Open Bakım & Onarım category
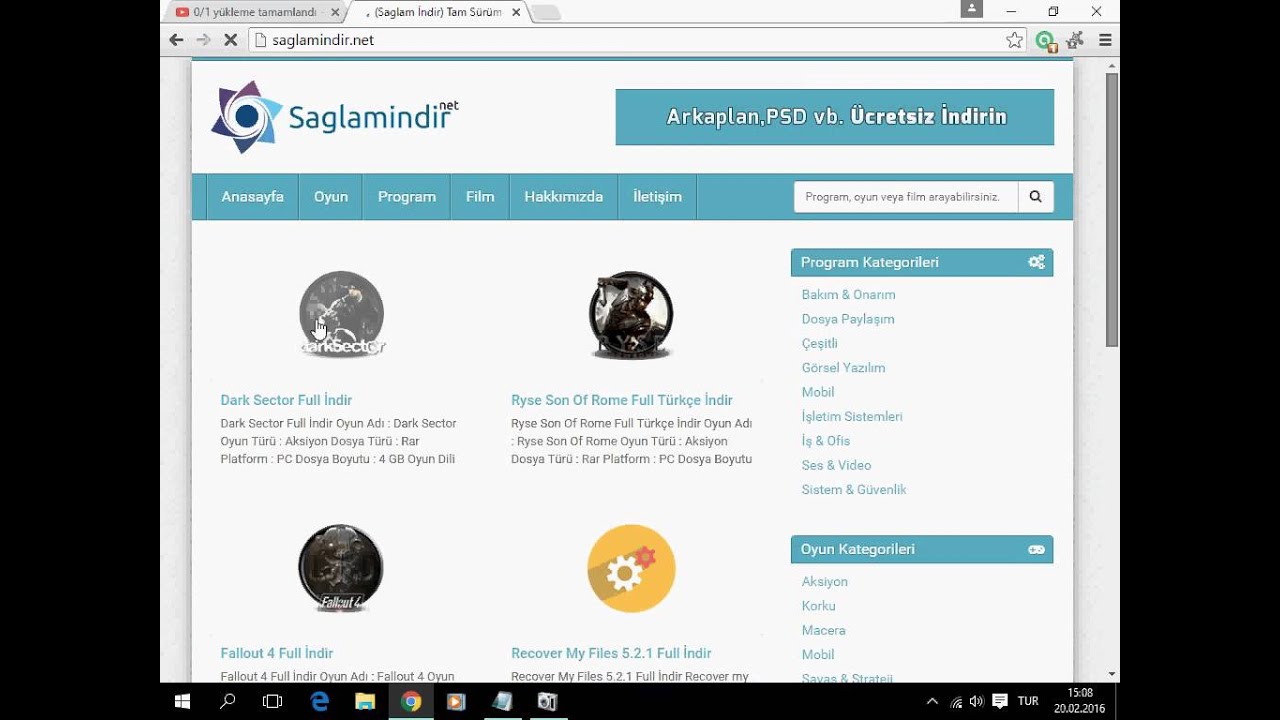Viewport: 1280px width, 720px height. coord(848,295)
